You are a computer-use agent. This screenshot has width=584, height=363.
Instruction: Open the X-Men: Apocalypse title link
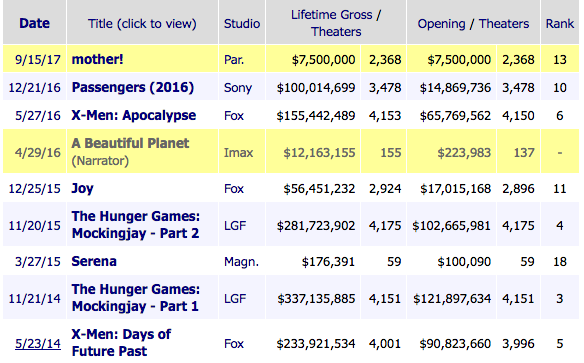pos(133,116)
